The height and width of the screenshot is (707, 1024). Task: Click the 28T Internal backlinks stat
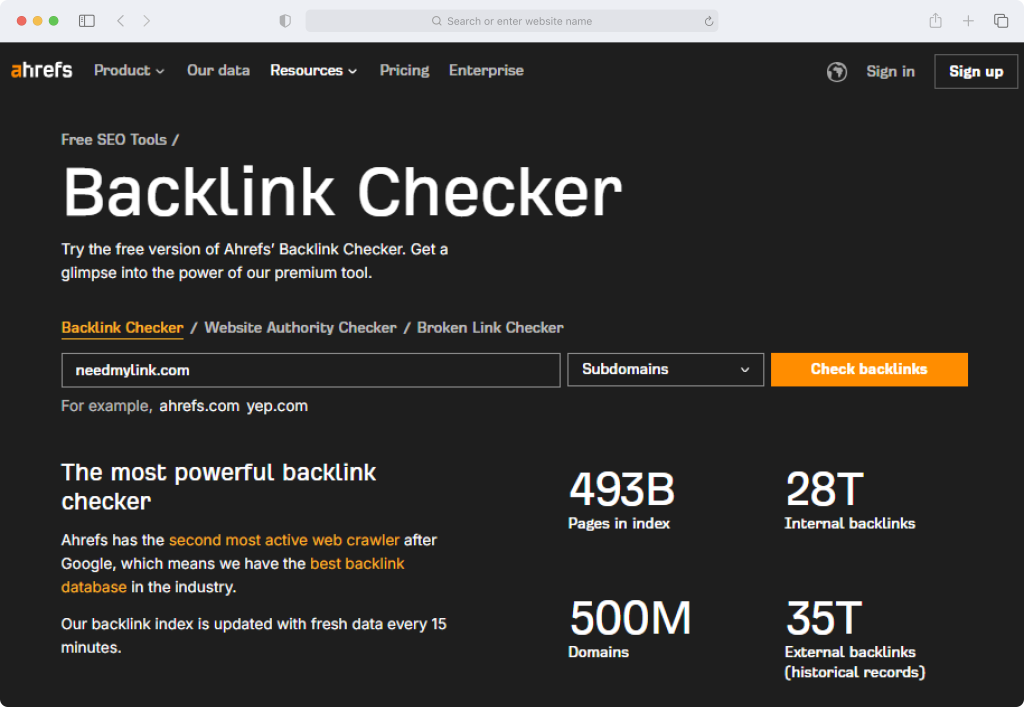[x=850, y=500]
